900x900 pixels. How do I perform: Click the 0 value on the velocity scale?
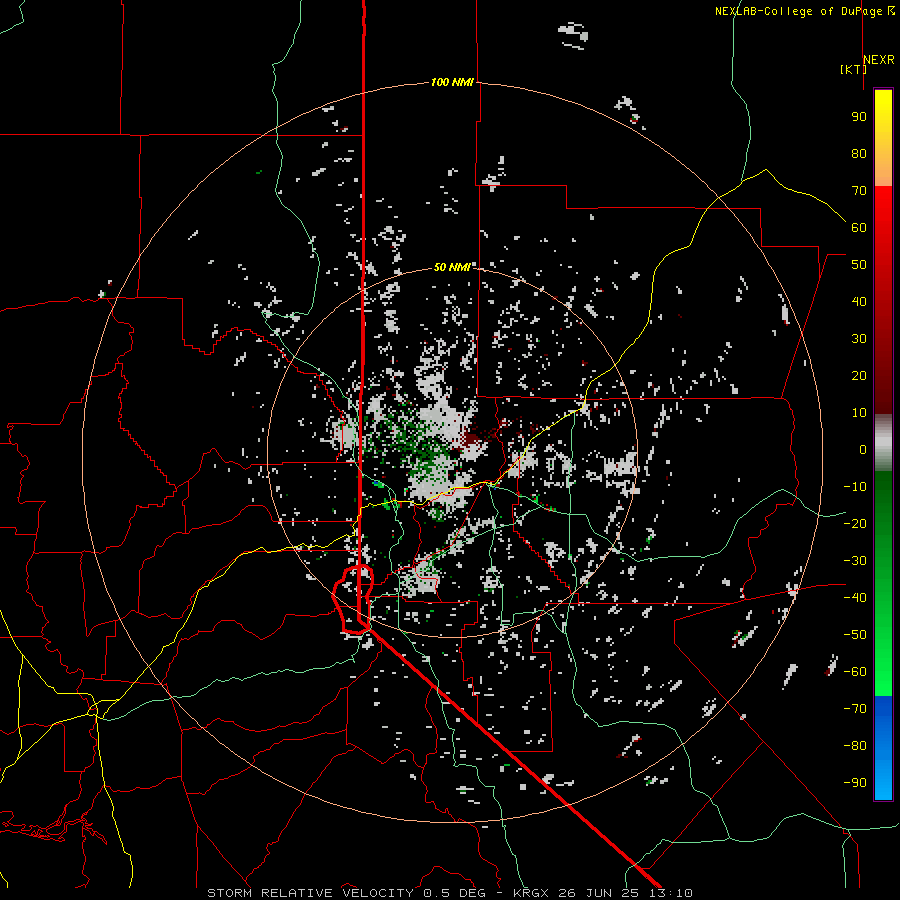[x=863, y=449]
